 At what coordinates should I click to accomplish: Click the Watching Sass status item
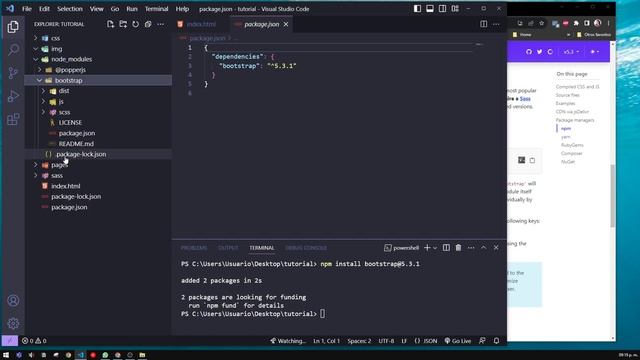pyautogui.click(x=288, y=341)
